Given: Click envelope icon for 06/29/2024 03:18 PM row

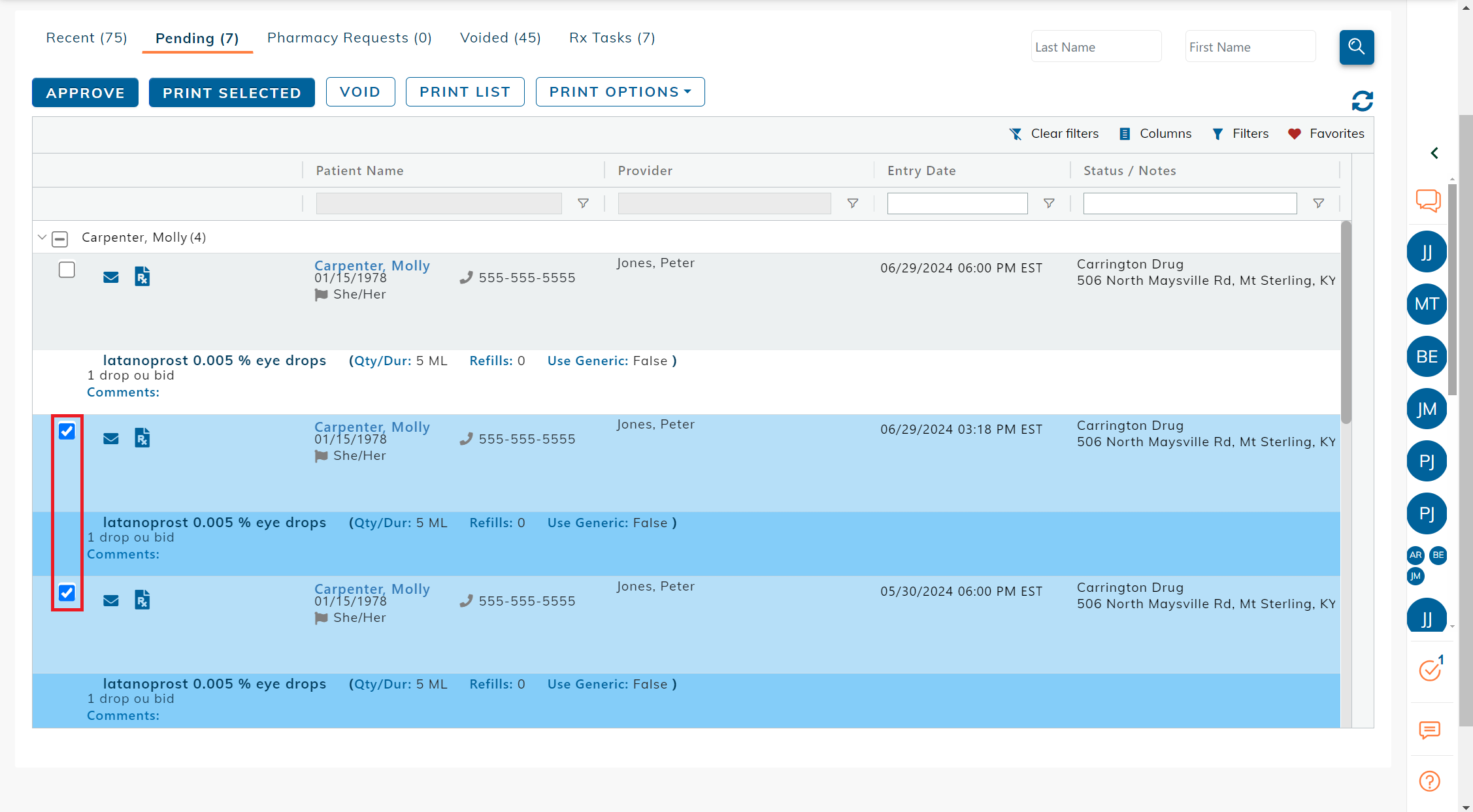Looking at the screenshot, I should click(x=111, y=438).
